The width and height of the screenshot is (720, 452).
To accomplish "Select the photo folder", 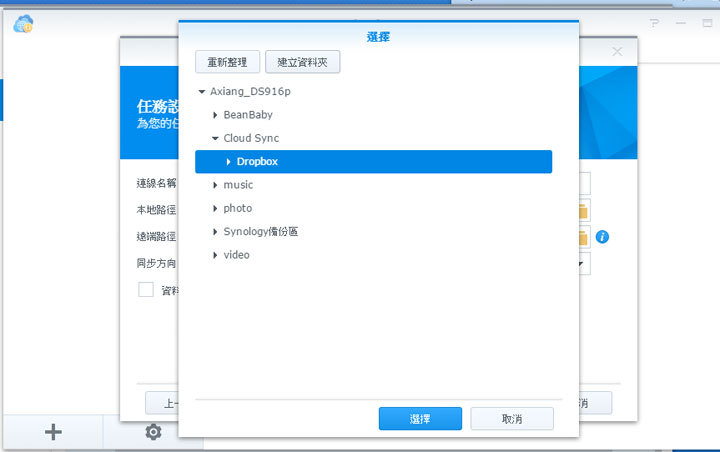I will 237,209.
